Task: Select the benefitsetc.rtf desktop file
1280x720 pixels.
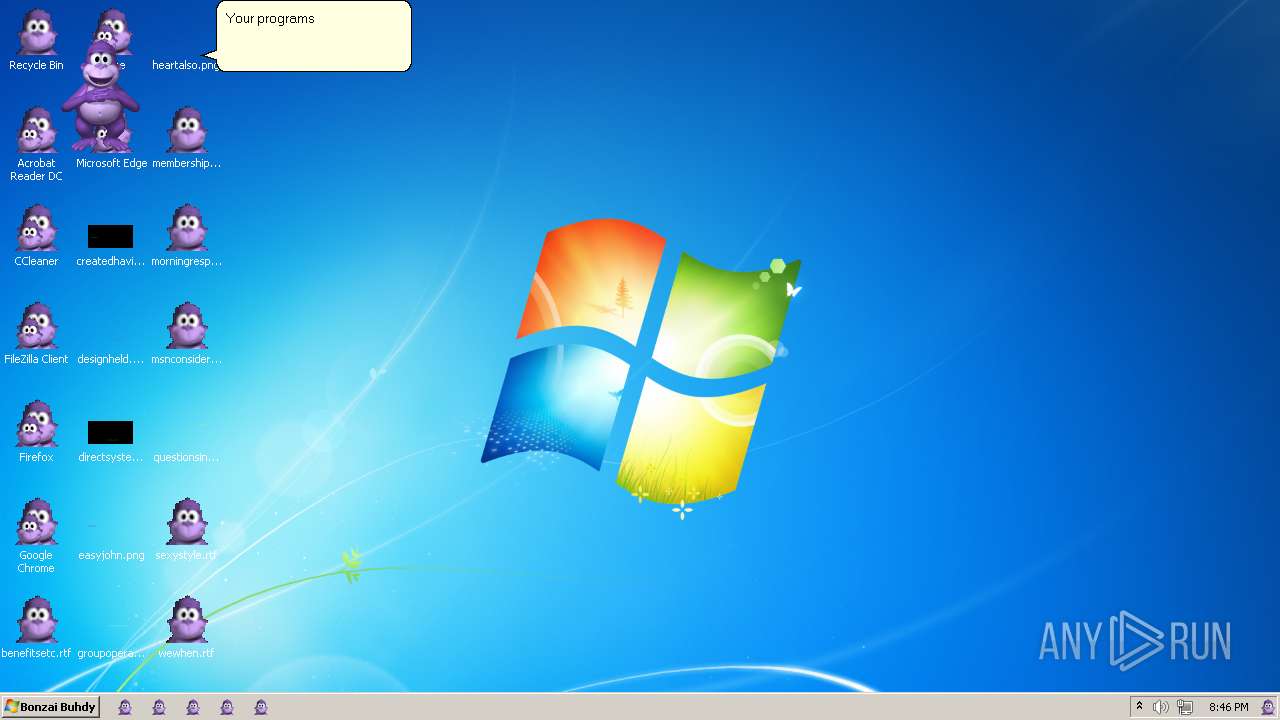Action: tap(36, 628)
